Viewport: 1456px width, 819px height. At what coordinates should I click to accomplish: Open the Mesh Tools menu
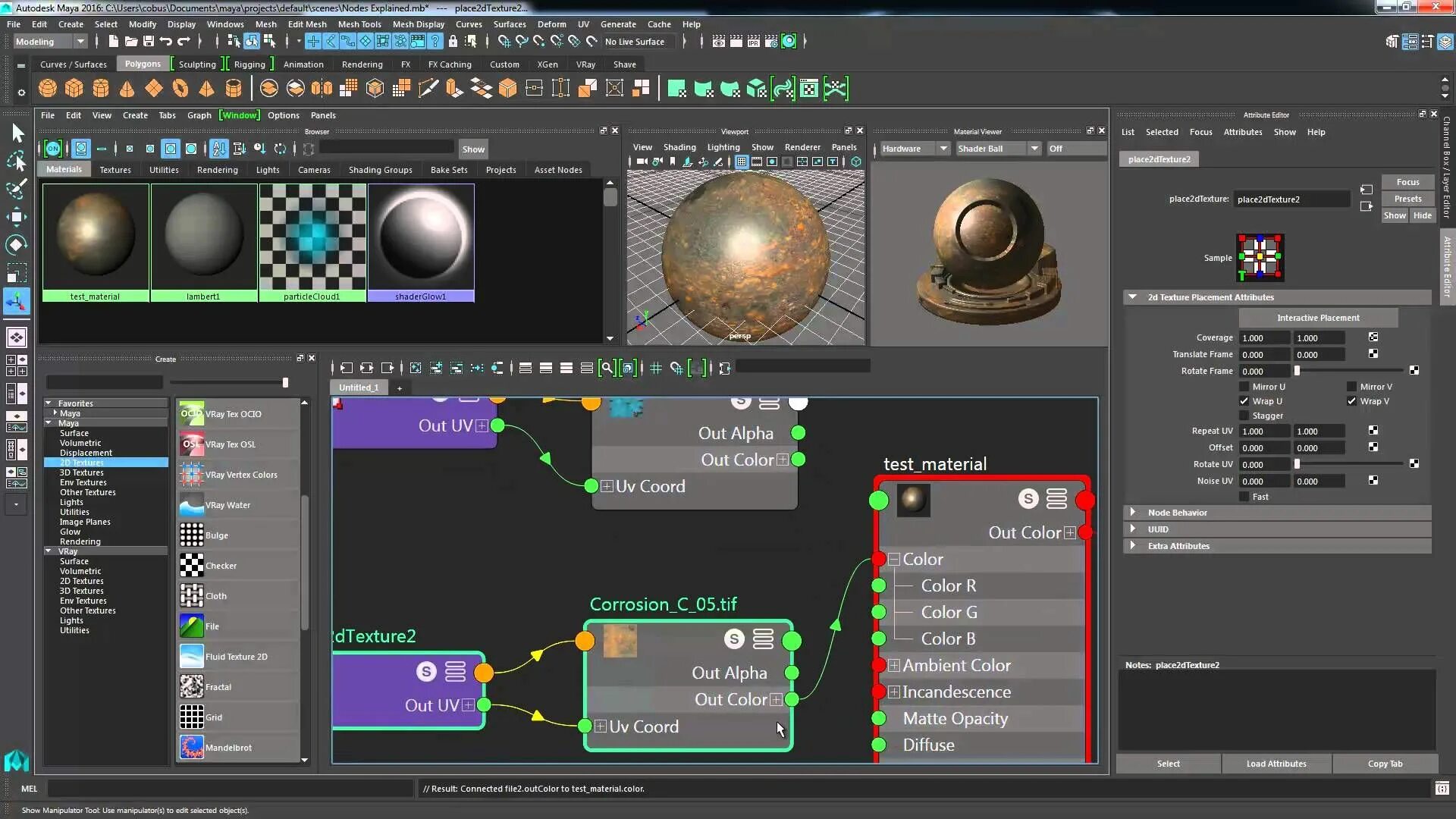click(359, 24)
